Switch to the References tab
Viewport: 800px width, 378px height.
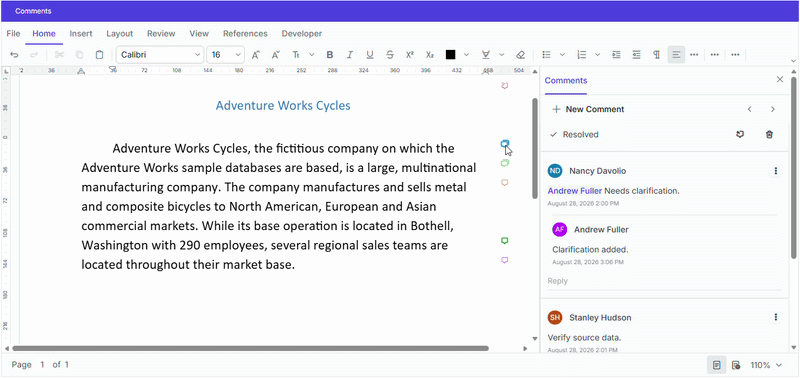(245, 34)
